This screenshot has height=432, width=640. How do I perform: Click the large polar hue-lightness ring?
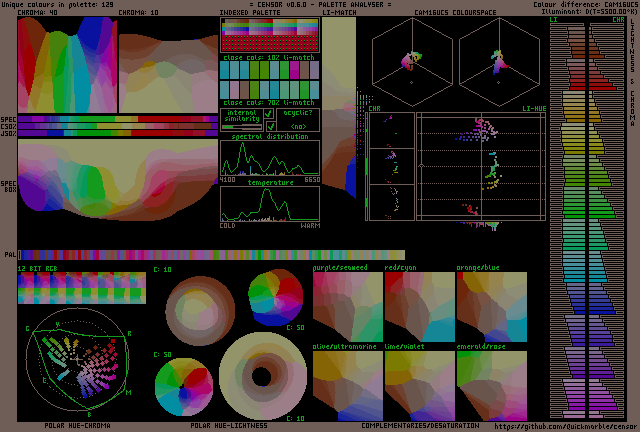[x=264, y=378]
